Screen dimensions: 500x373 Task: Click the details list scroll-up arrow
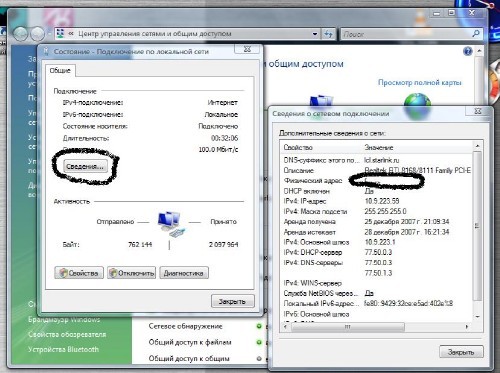[x=477, y=146]
